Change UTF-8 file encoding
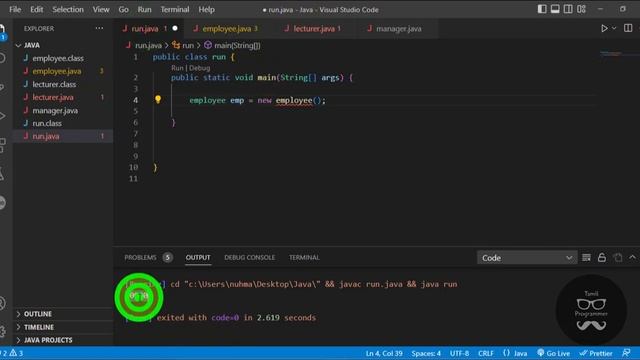The height and width of the screenshot is (360, 640). [459, 353]
